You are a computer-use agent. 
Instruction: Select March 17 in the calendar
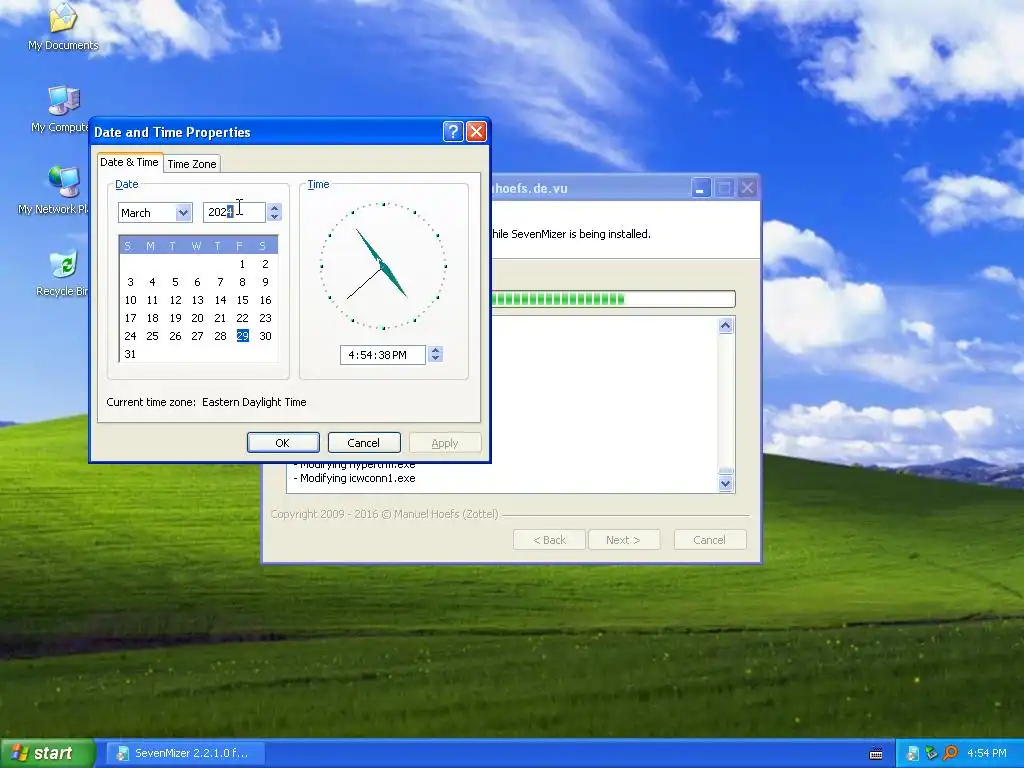pos(131,318)
